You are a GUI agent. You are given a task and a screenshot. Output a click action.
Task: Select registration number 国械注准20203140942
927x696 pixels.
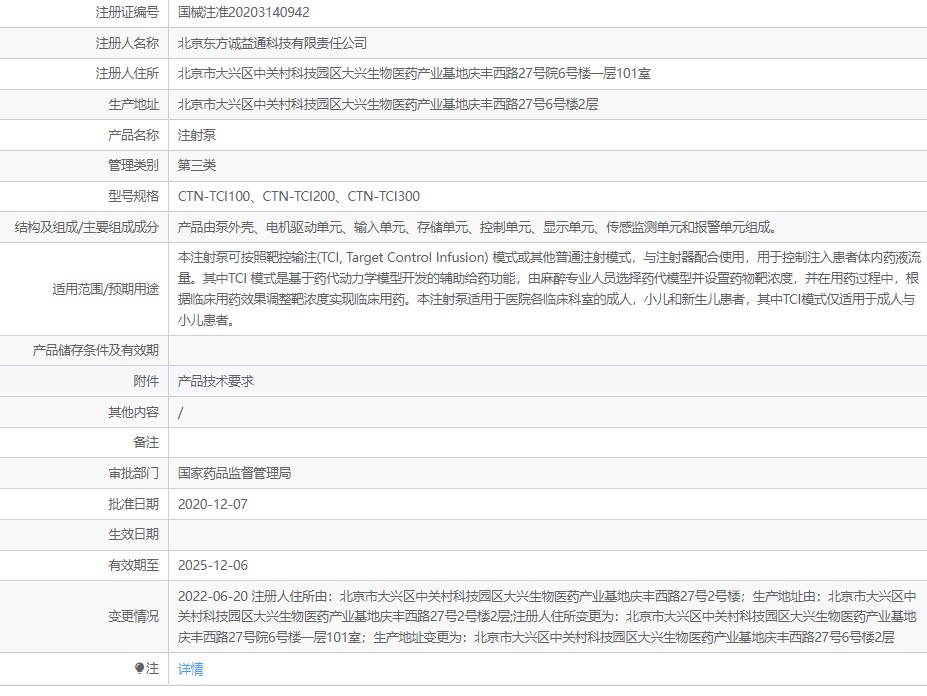(244, 12)
